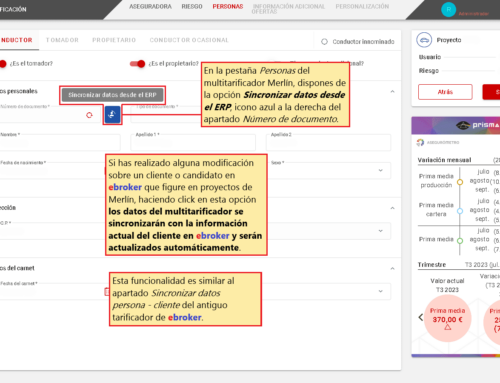The image size is (500, 383).
Task: Click the Apellido 1 input field
Action: pyautogui.click(x=193, y=143)
